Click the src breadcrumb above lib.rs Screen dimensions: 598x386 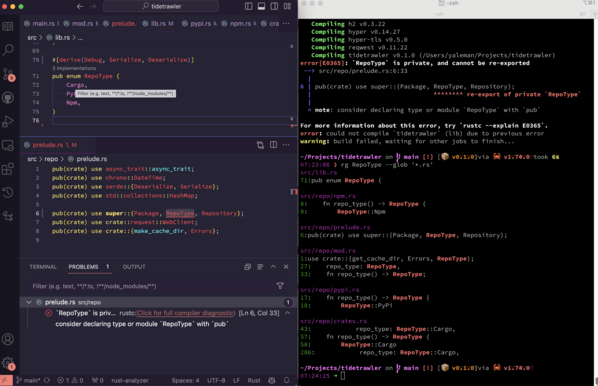[32, 38]
